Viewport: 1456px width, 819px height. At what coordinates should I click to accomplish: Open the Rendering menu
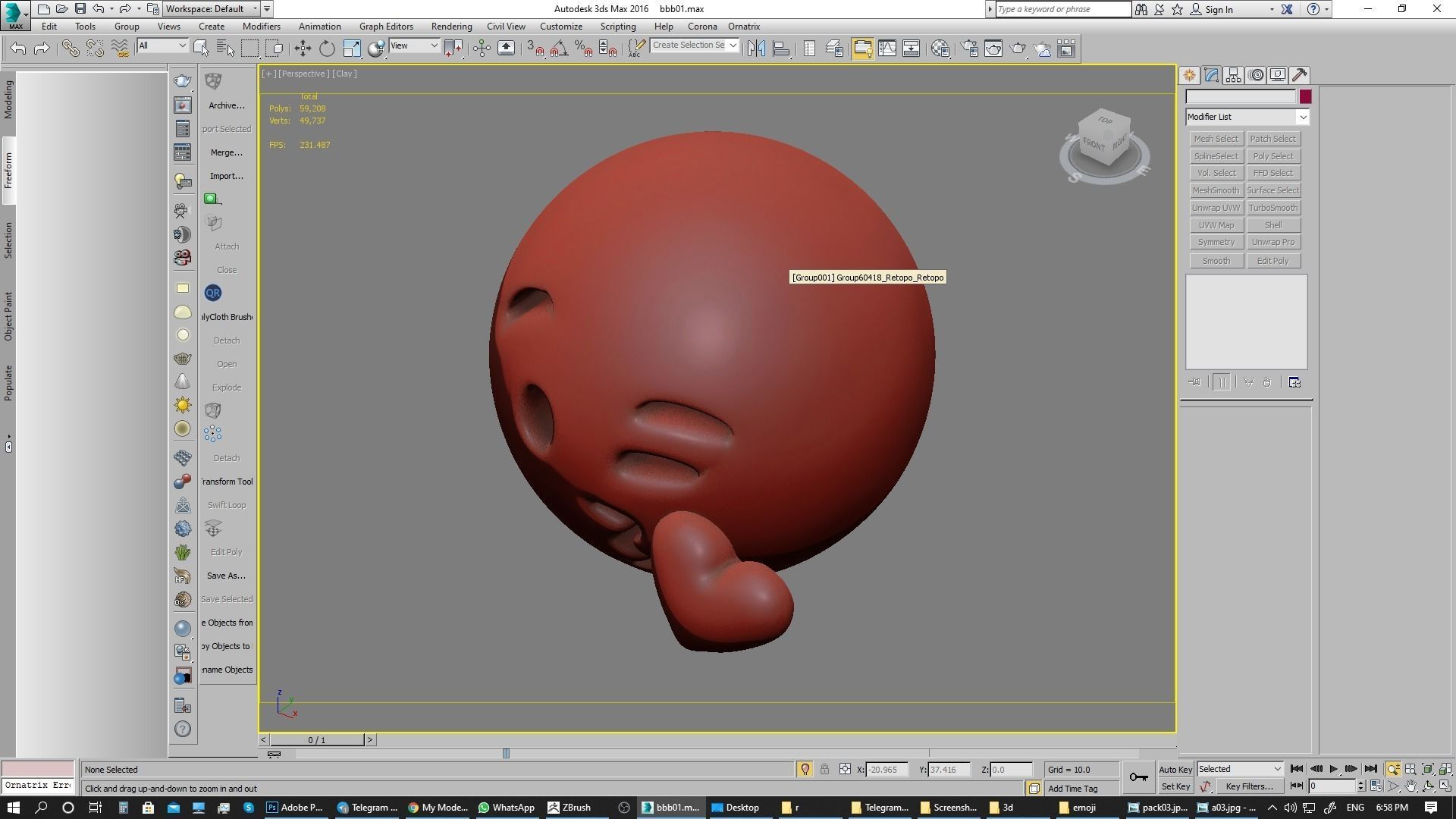(x=451, y=26)
